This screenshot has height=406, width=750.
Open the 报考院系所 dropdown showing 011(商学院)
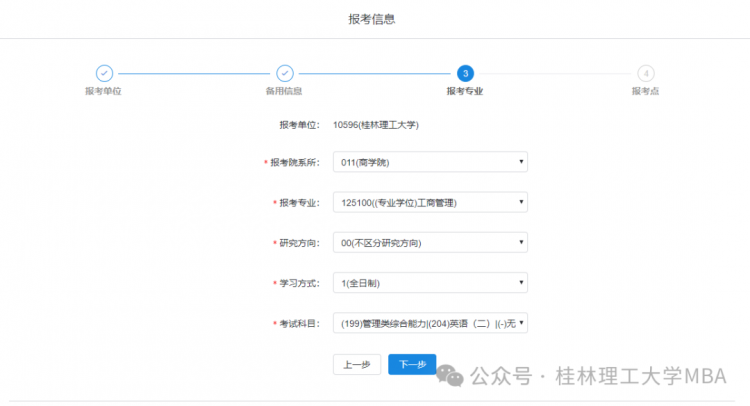tap(430, 162)
